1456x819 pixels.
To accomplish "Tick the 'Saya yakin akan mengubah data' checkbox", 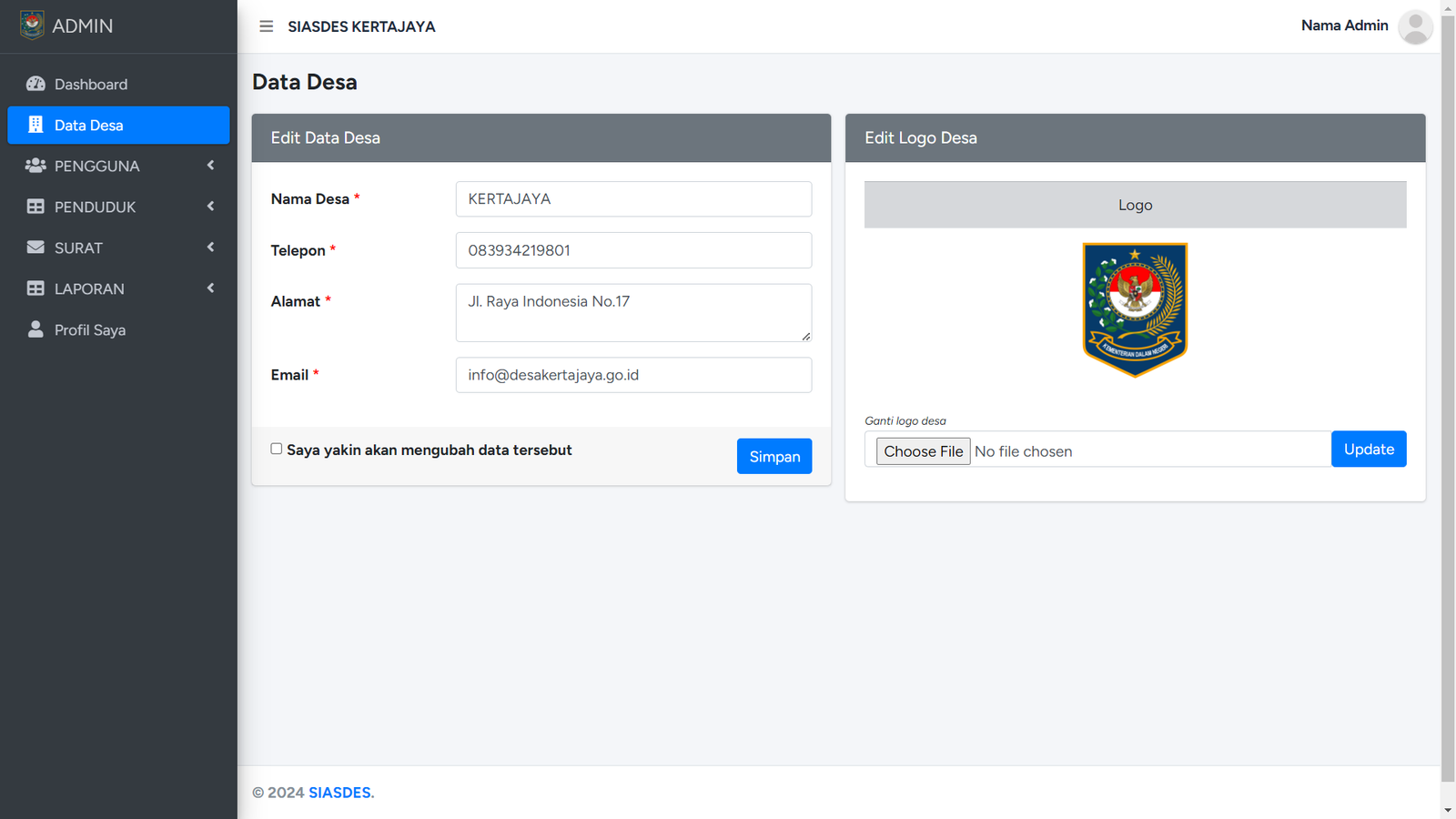I will 277,449.
